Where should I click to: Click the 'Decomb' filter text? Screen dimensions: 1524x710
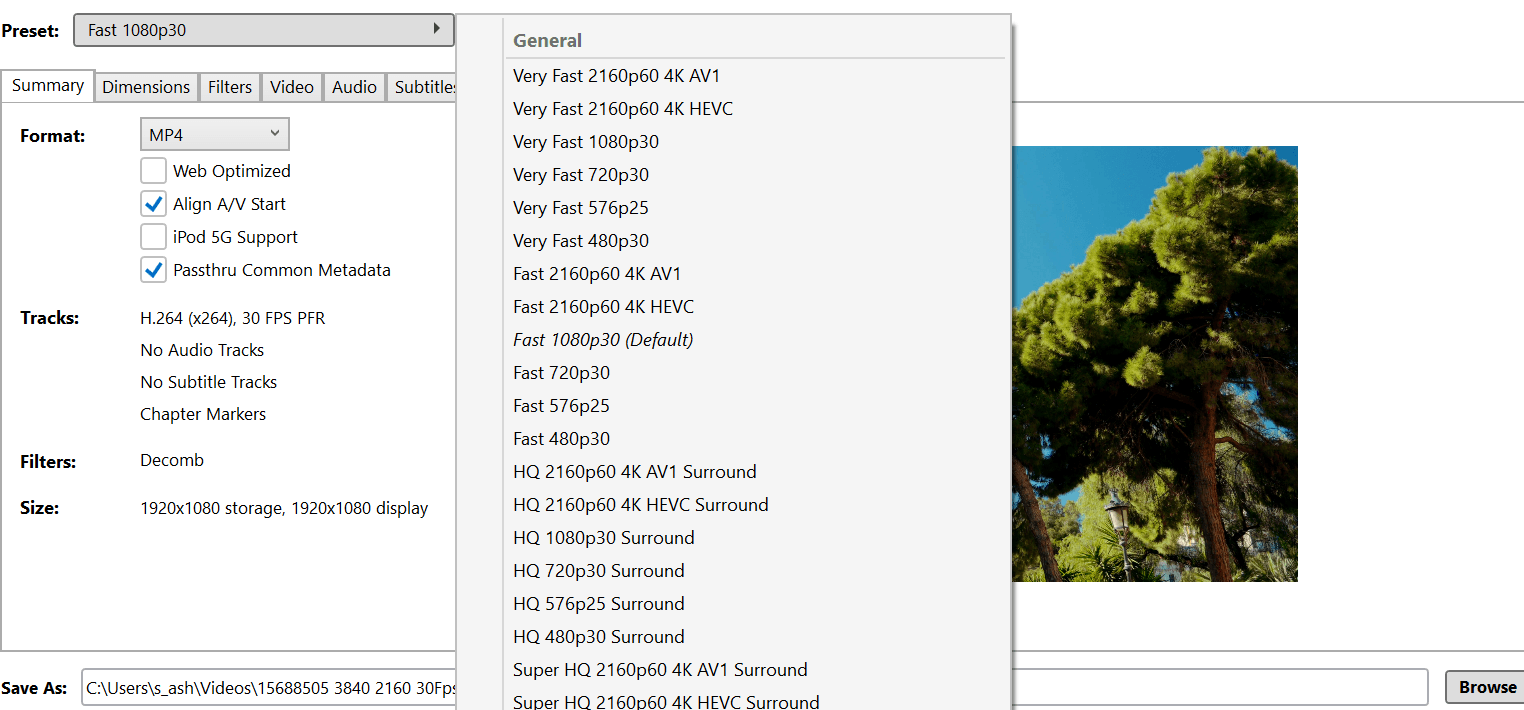click(x=172, y=460)
